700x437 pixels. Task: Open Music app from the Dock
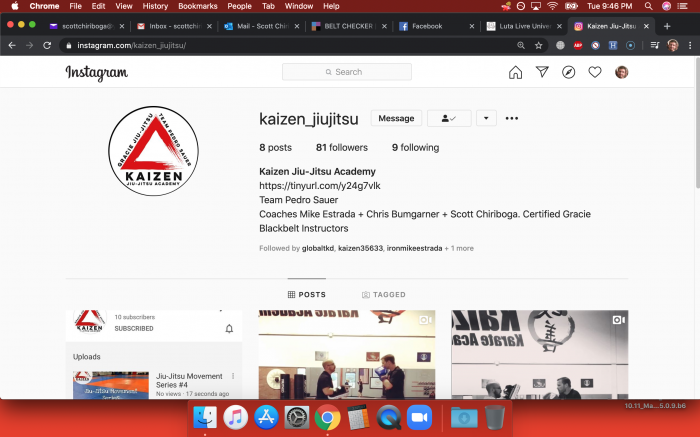[235, 417]
